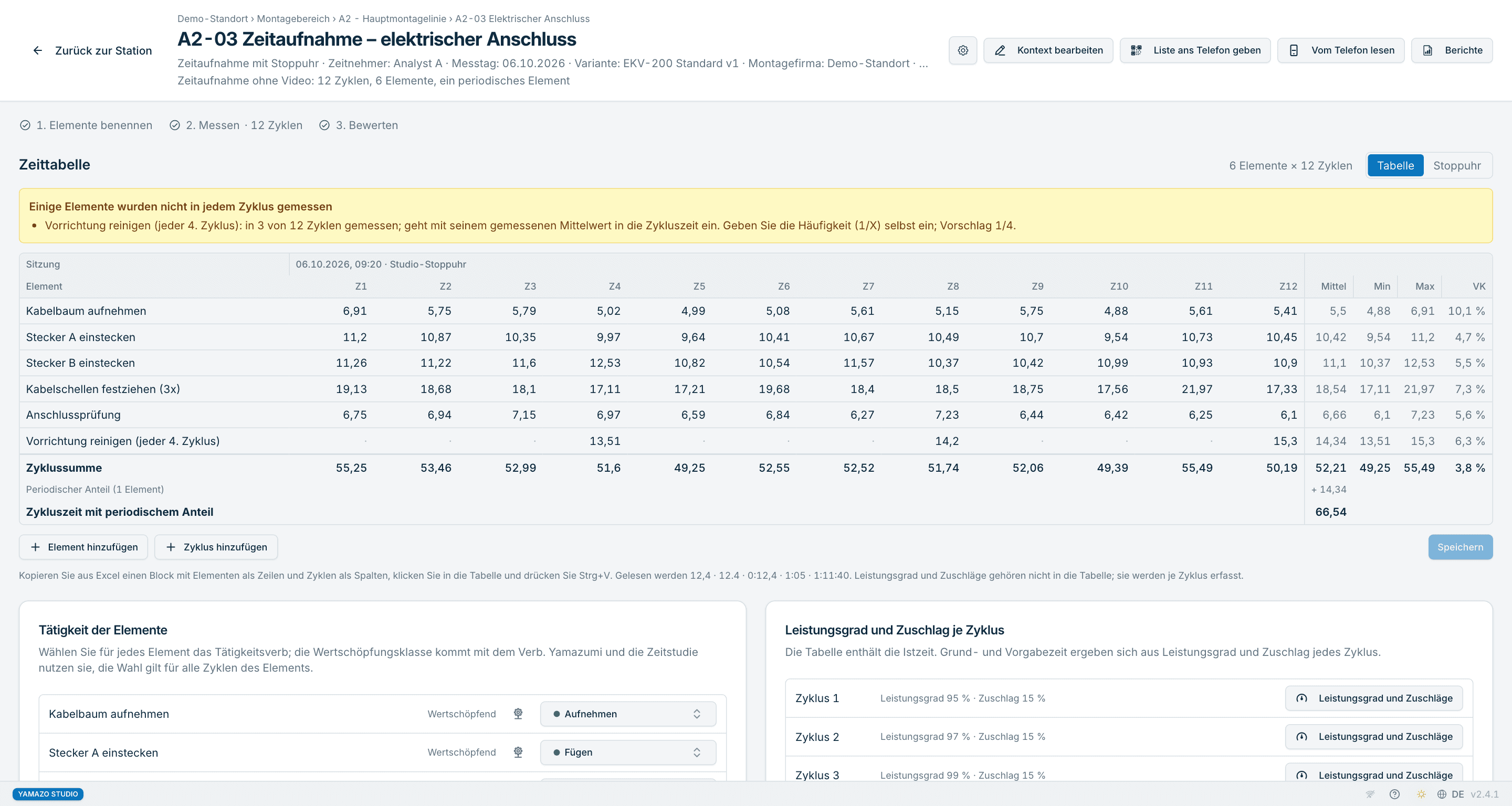This screenshot has width=1512, height=806.
Task: Click the report document icon on Berichte
Action: [x=1427, y=50]
